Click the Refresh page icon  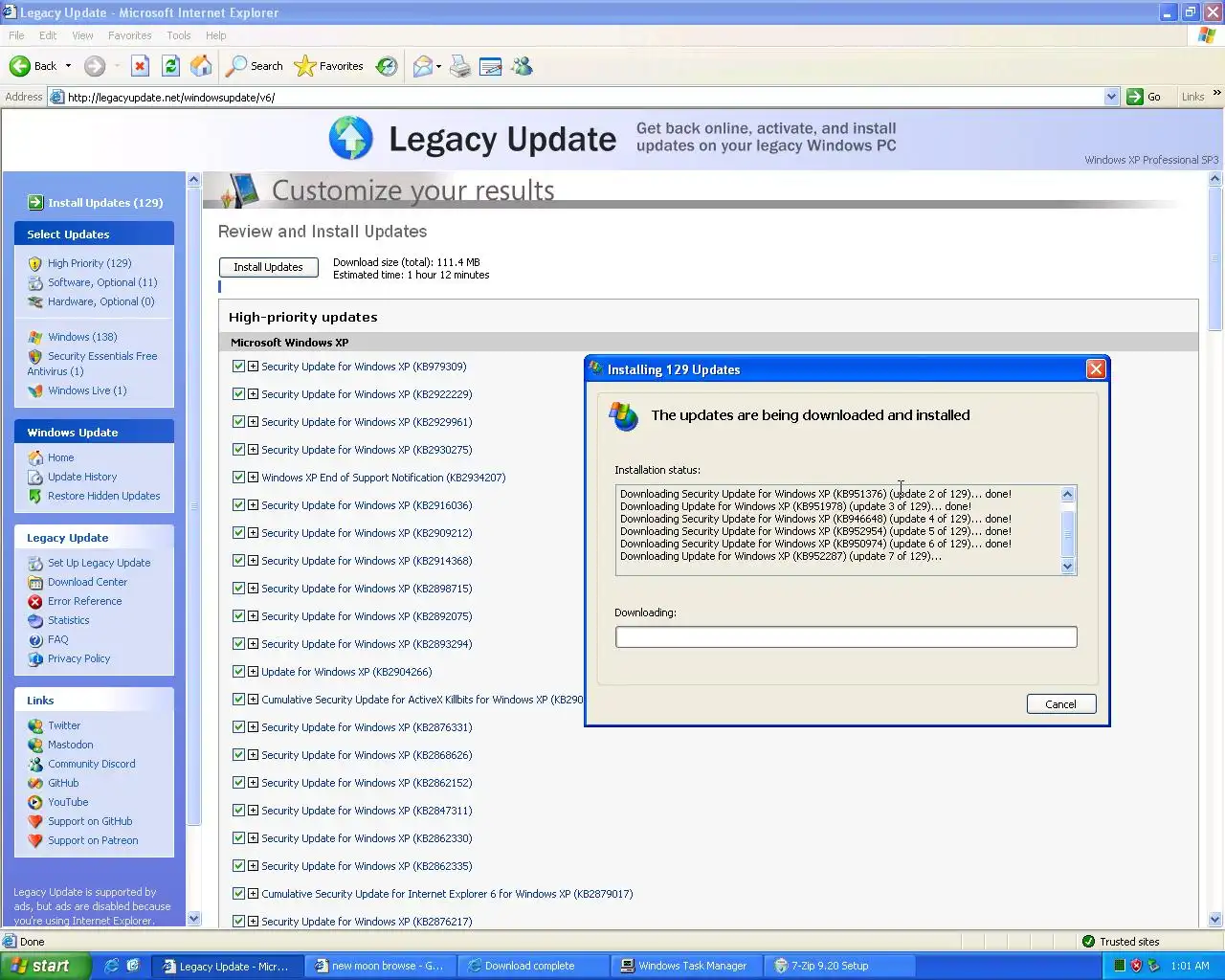coord(170,66)
